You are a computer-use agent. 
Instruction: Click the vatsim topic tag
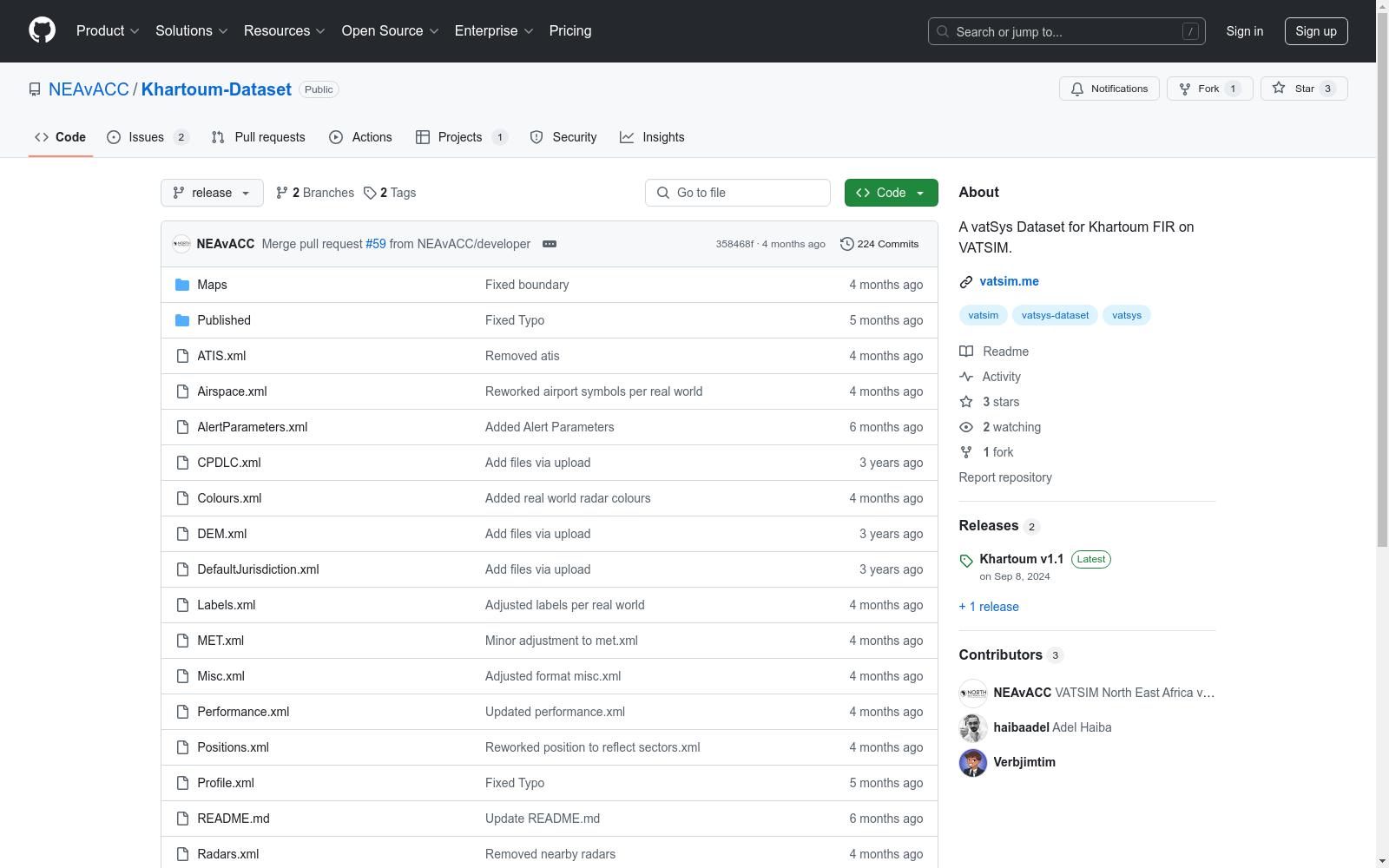[984, 315]
